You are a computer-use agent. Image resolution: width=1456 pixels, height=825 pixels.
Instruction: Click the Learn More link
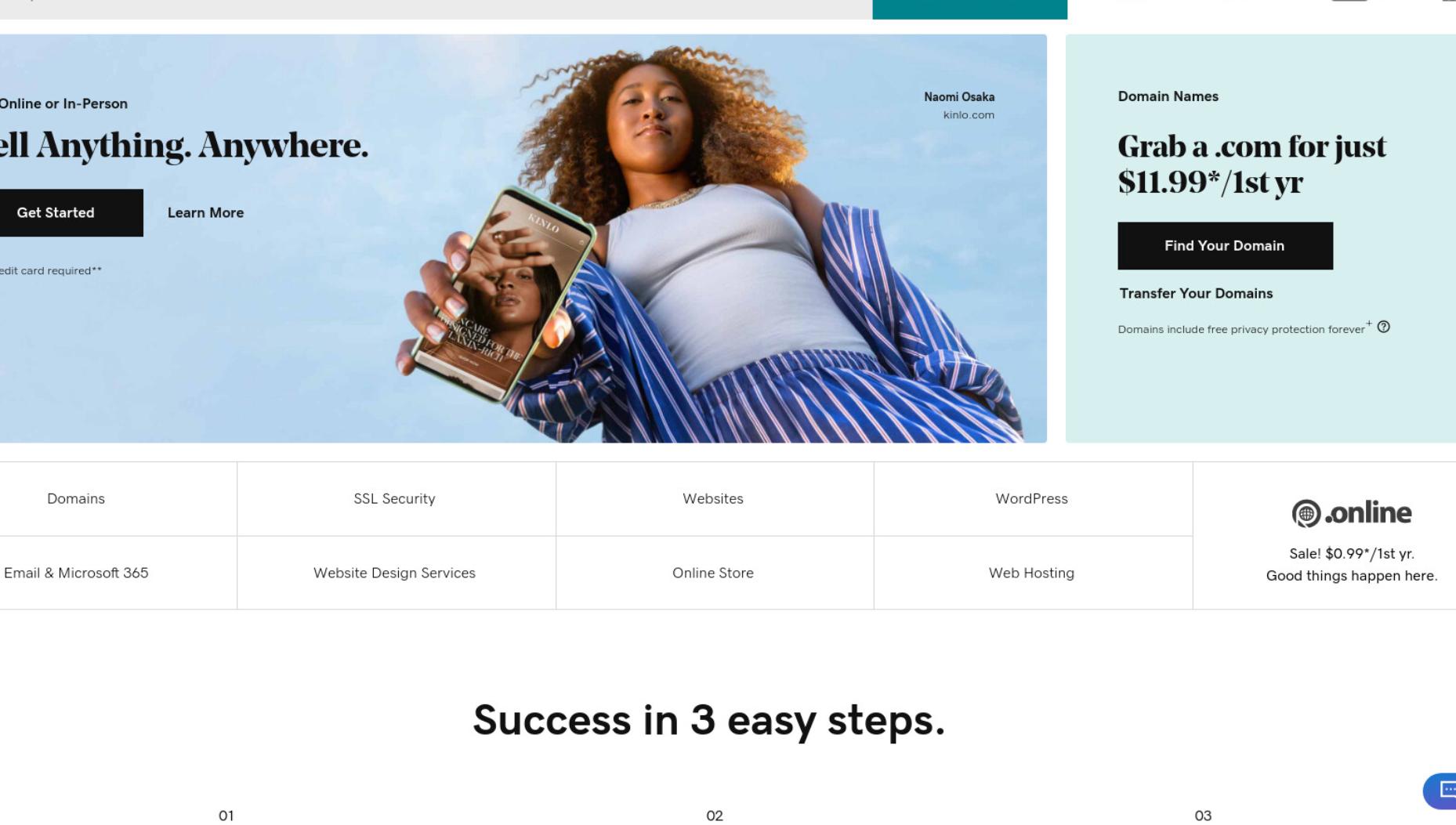click(x=205, y=212)
